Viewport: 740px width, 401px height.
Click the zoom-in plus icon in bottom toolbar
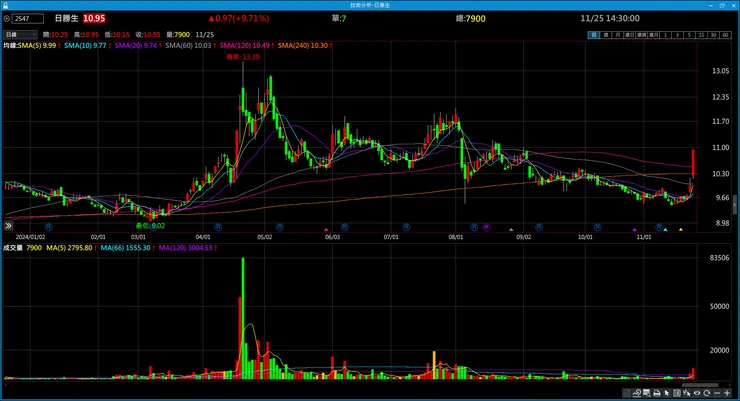pyautogui.click(x=727, y=393)
